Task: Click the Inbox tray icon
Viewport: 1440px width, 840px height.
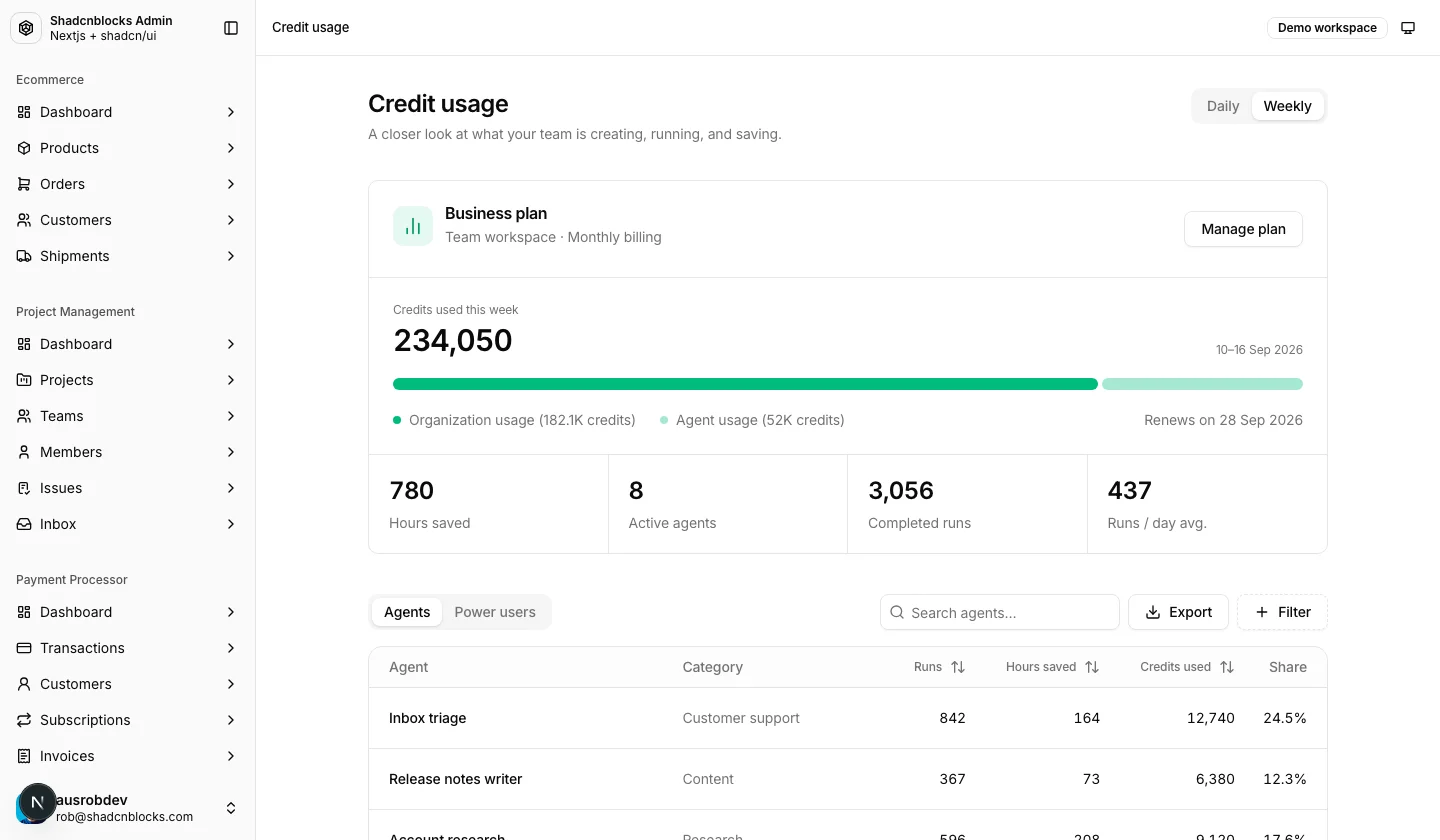Action: (24, 524)
